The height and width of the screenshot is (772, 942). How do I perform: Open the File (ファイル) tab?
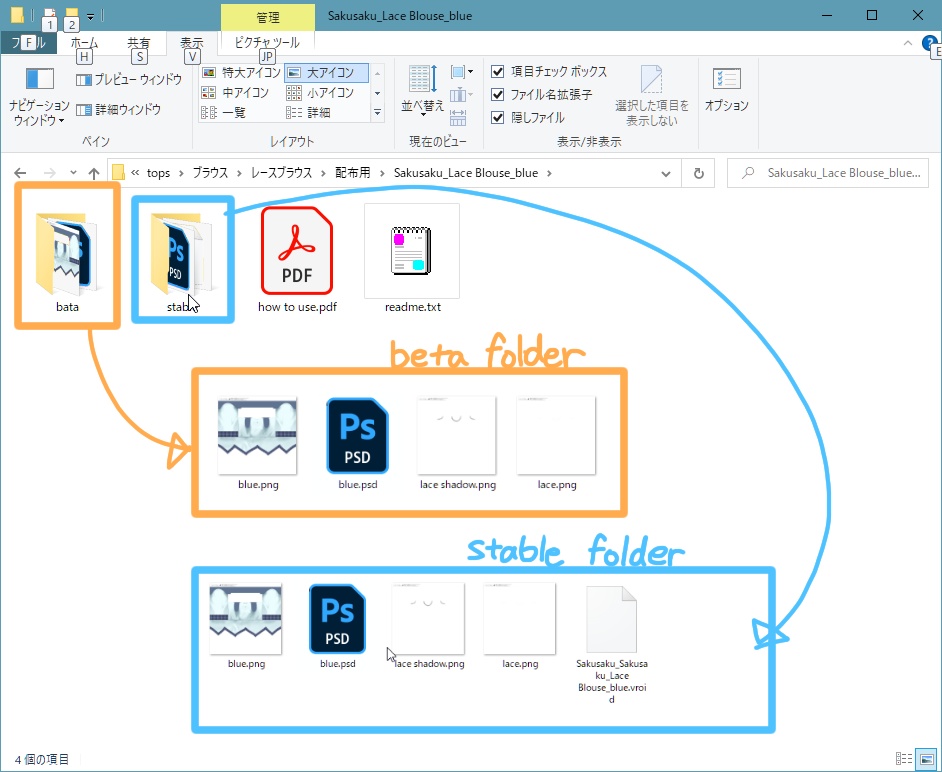[x=28, y=43]
